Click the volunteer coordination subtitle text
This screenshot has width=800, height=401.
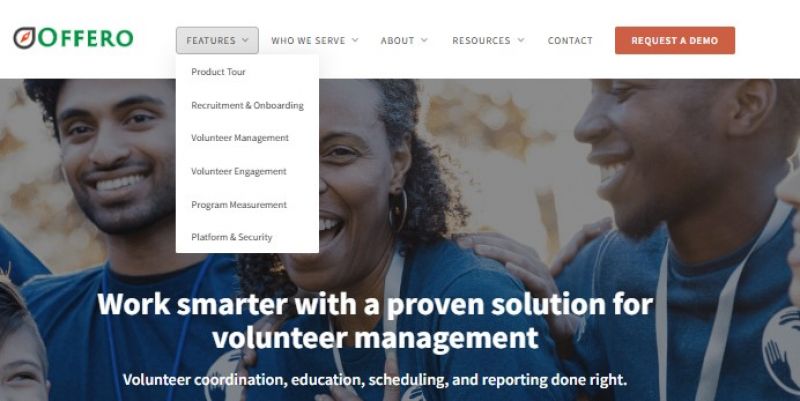point(374,380)
